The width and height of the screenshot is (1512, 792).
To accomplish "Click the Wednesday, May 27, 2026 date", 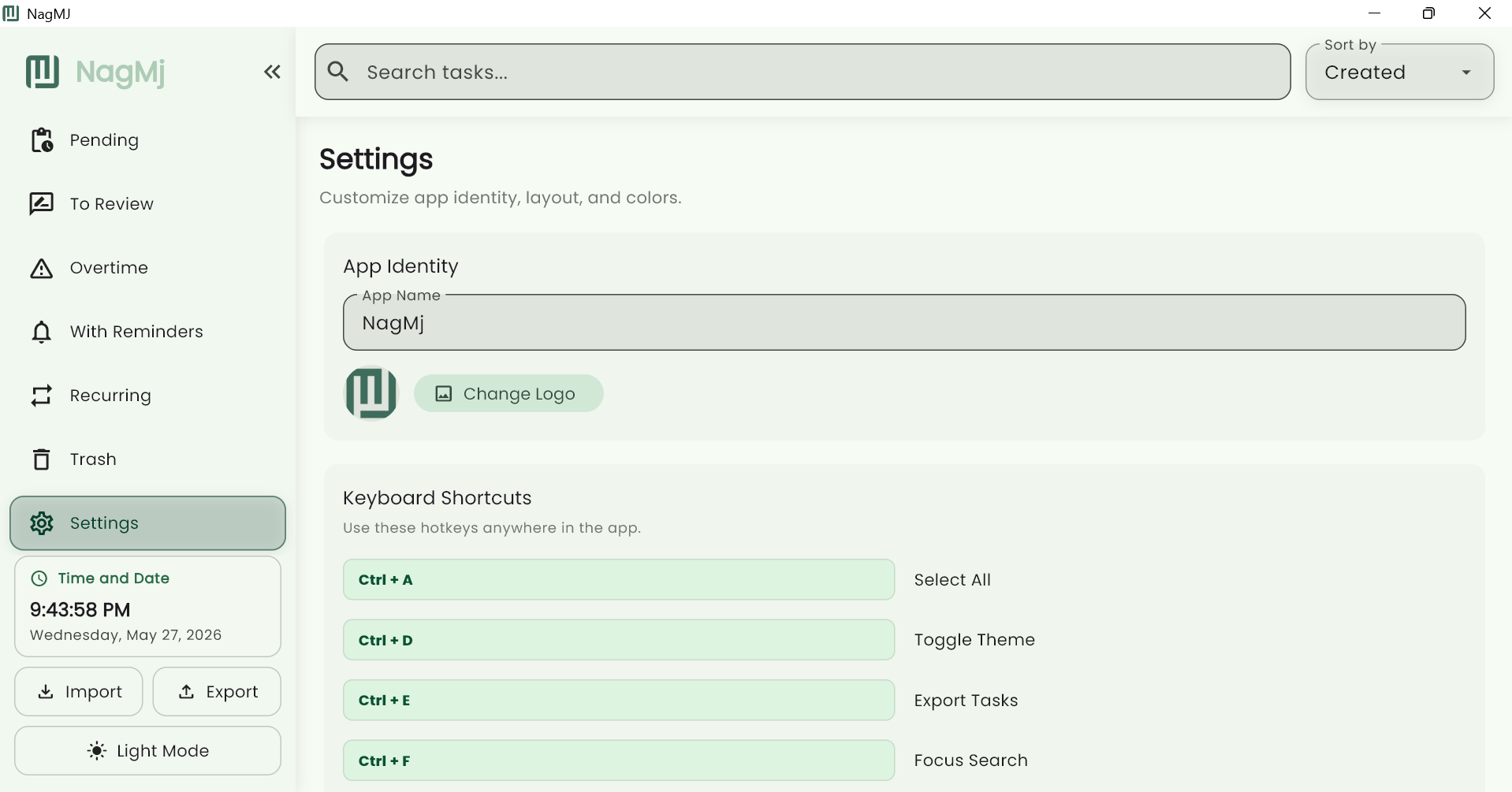I will [126, 635].
